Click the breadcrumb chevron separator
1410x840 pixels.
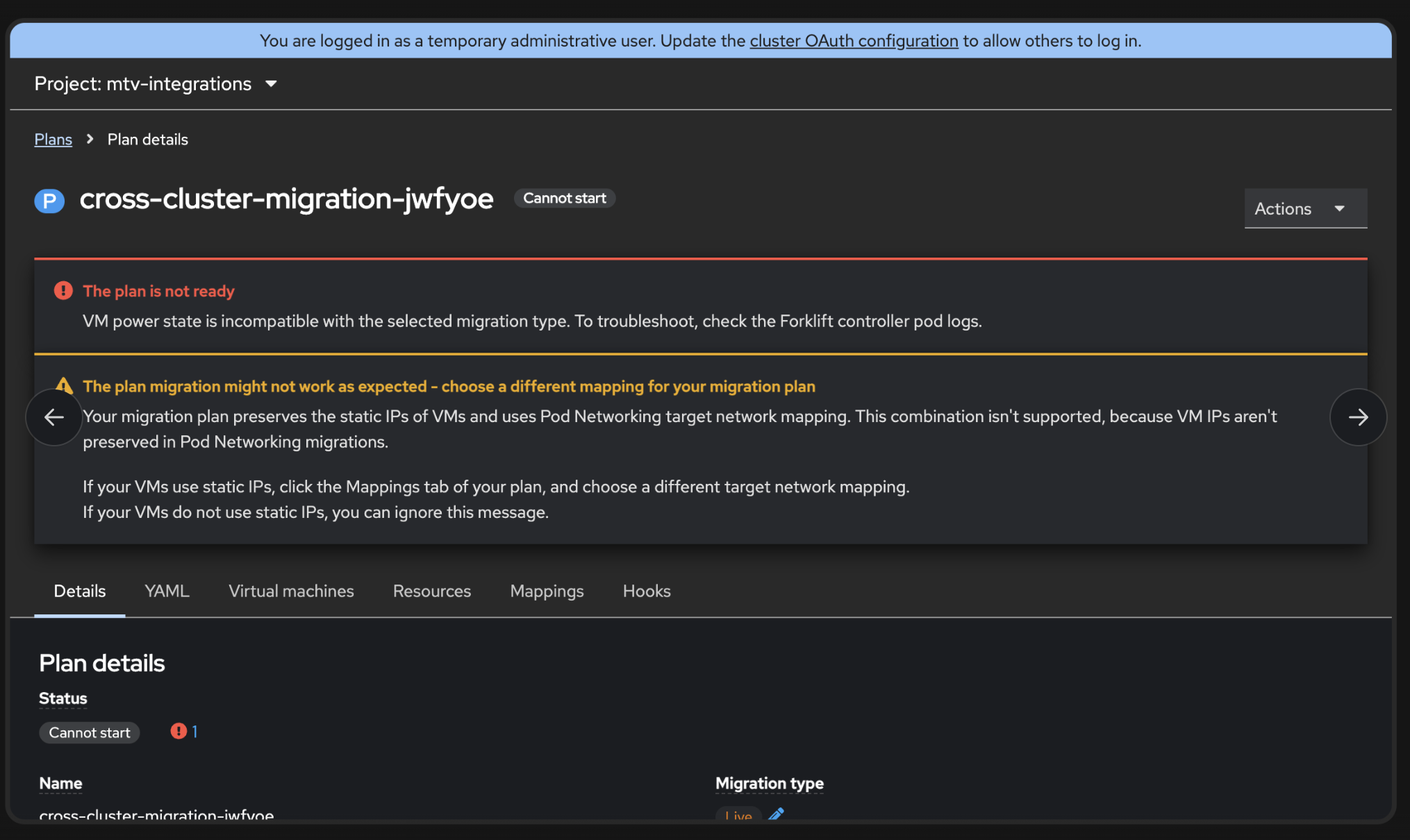pos(90,140)
